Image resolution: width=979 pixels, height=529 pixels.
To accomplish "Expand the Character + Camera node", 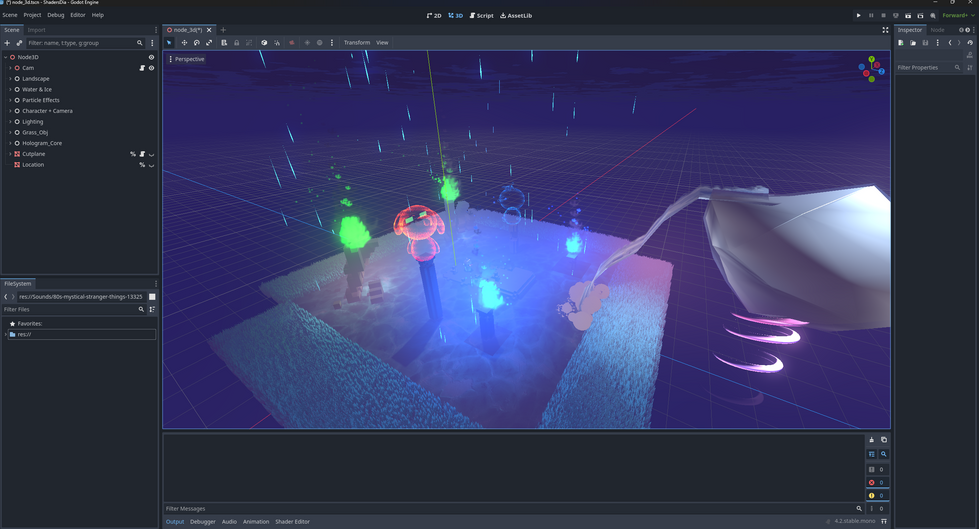I will (x=10, y=111).
